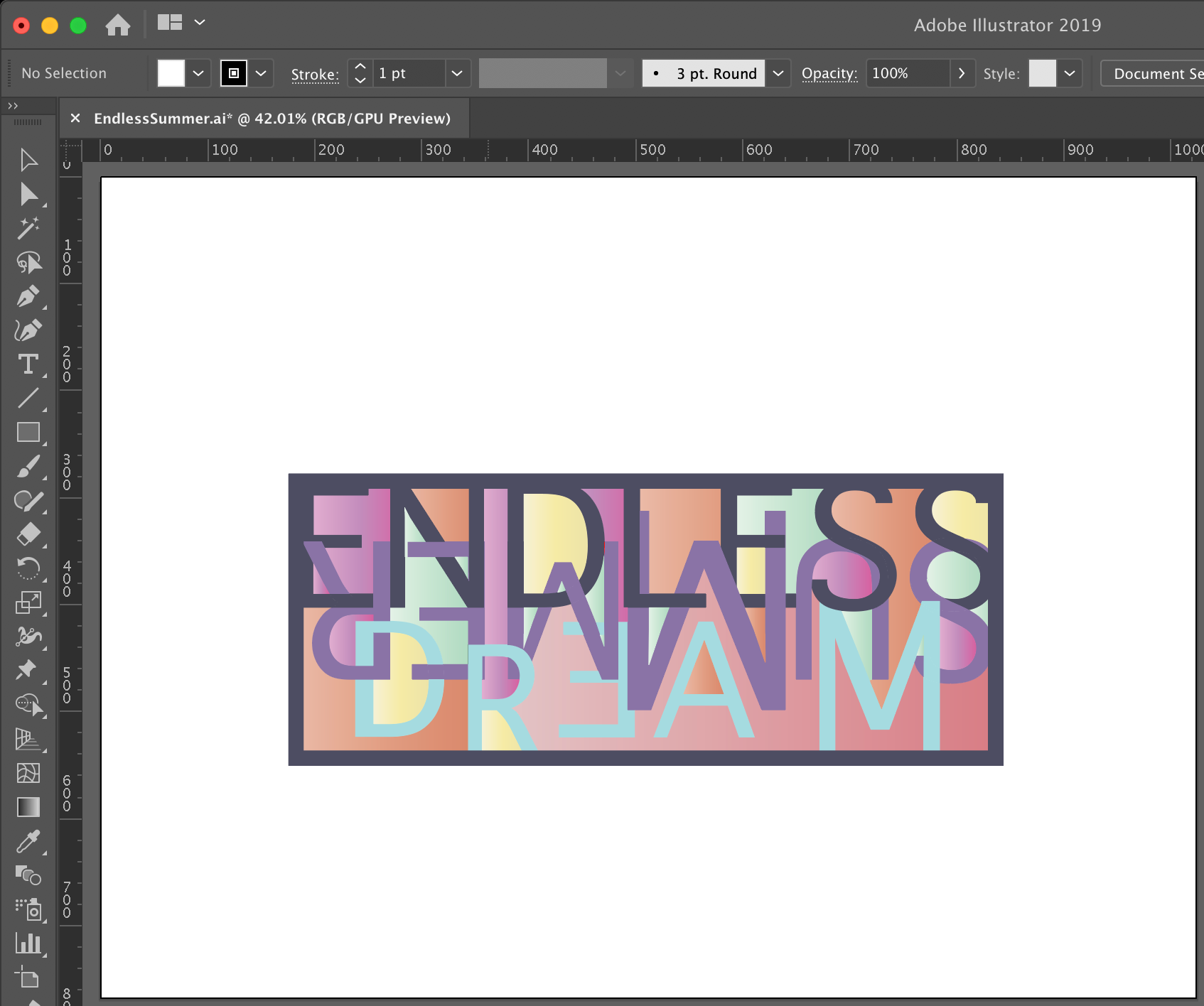Select the Direct Selection tool

28,194
